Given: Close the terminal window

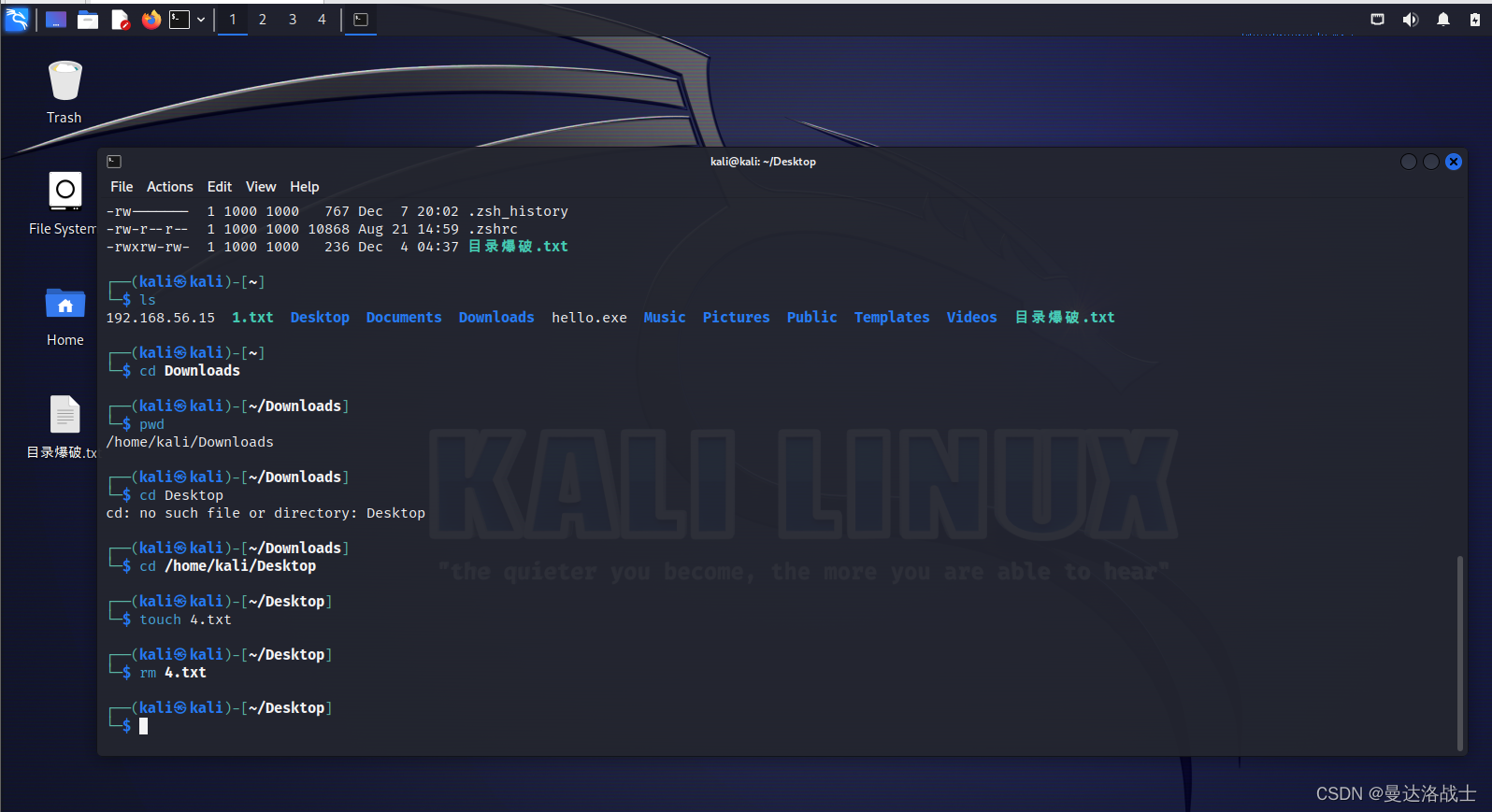Looking at the screenshot, I should [x=1454, y=162].
